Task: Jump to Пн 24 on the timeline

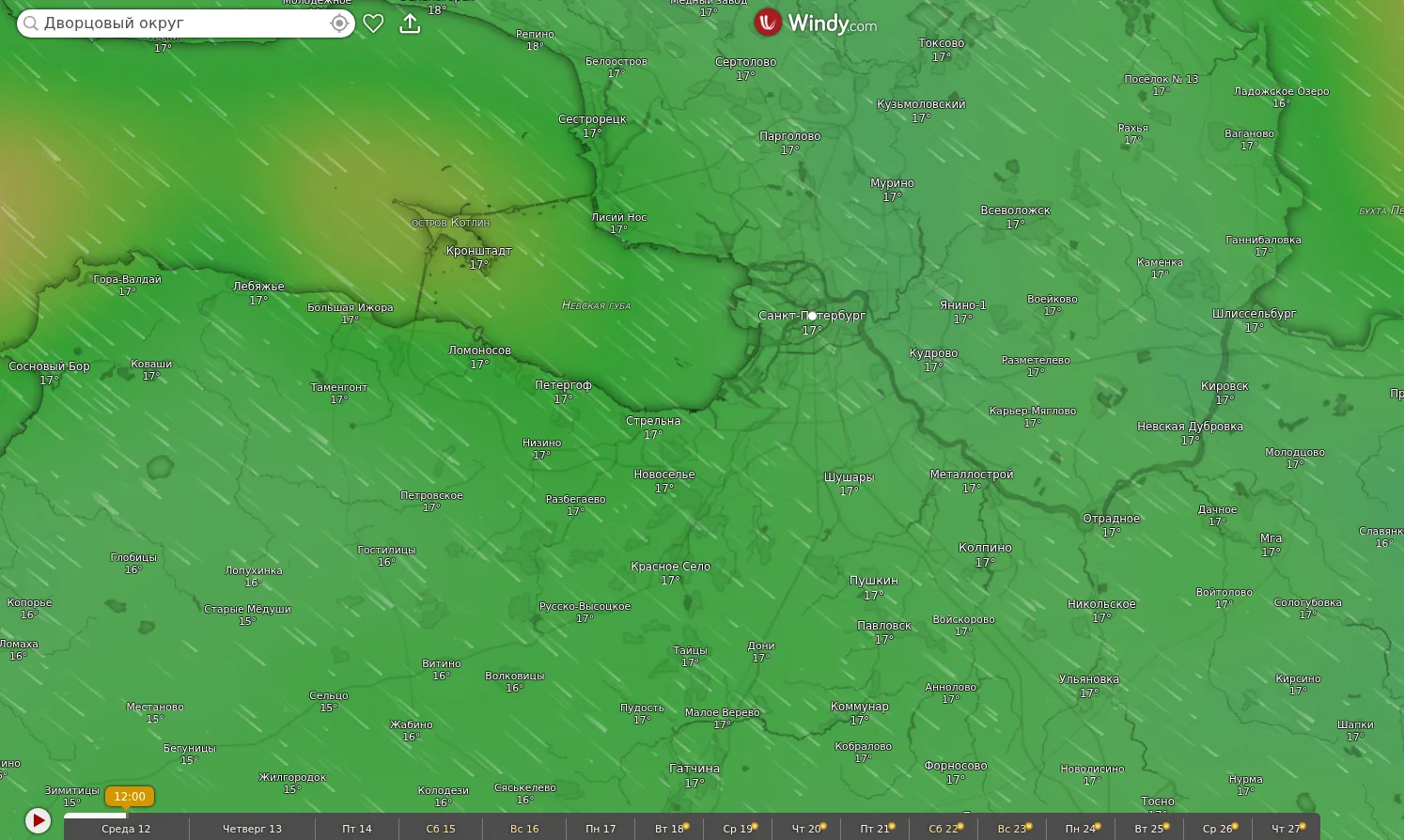Action: pos(1081,829)
